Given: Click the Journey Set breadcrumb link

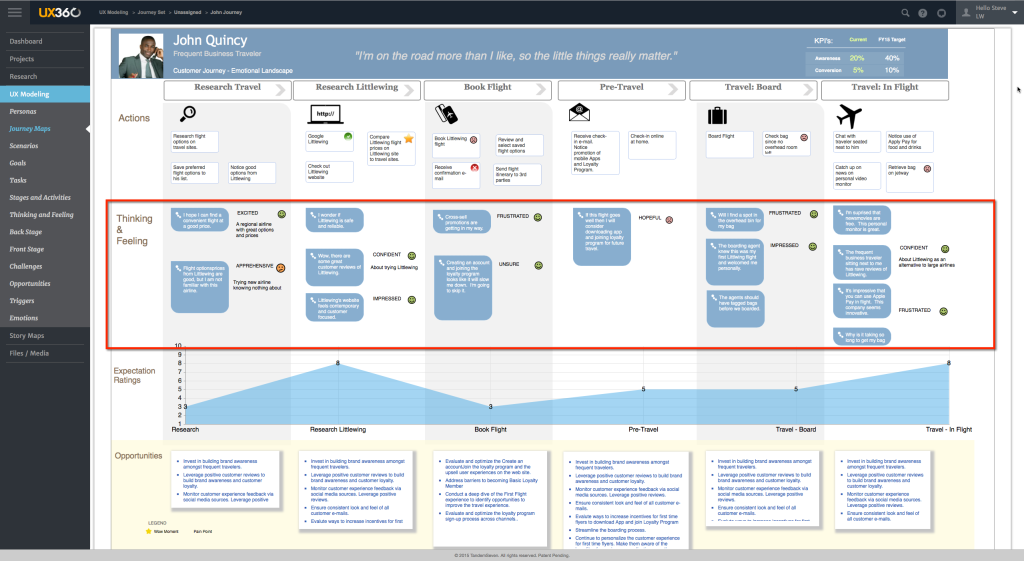Looking at the screenshot, I should coord(152,12).
